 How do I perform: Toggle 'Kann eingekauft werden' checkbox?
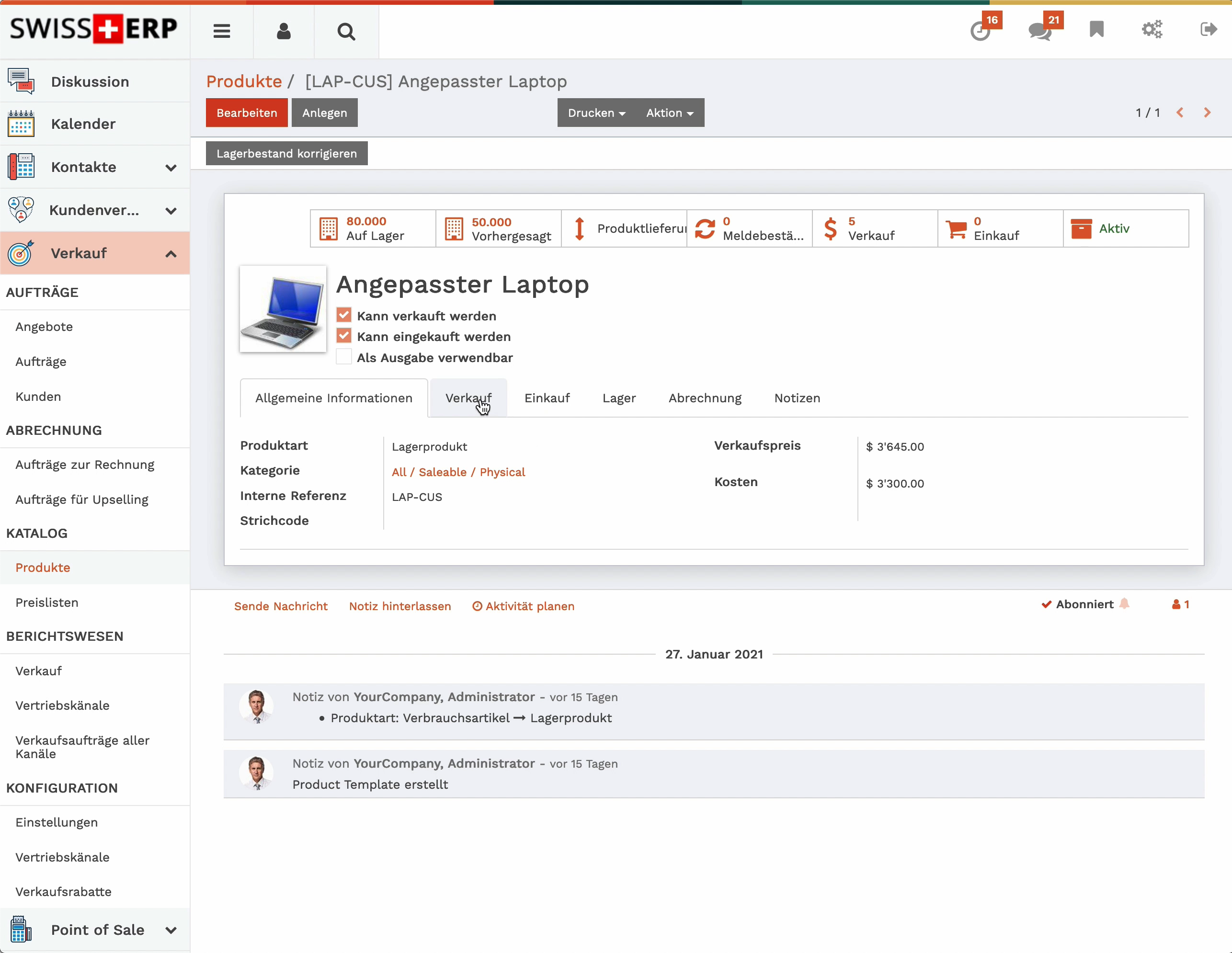pos(343,336)
